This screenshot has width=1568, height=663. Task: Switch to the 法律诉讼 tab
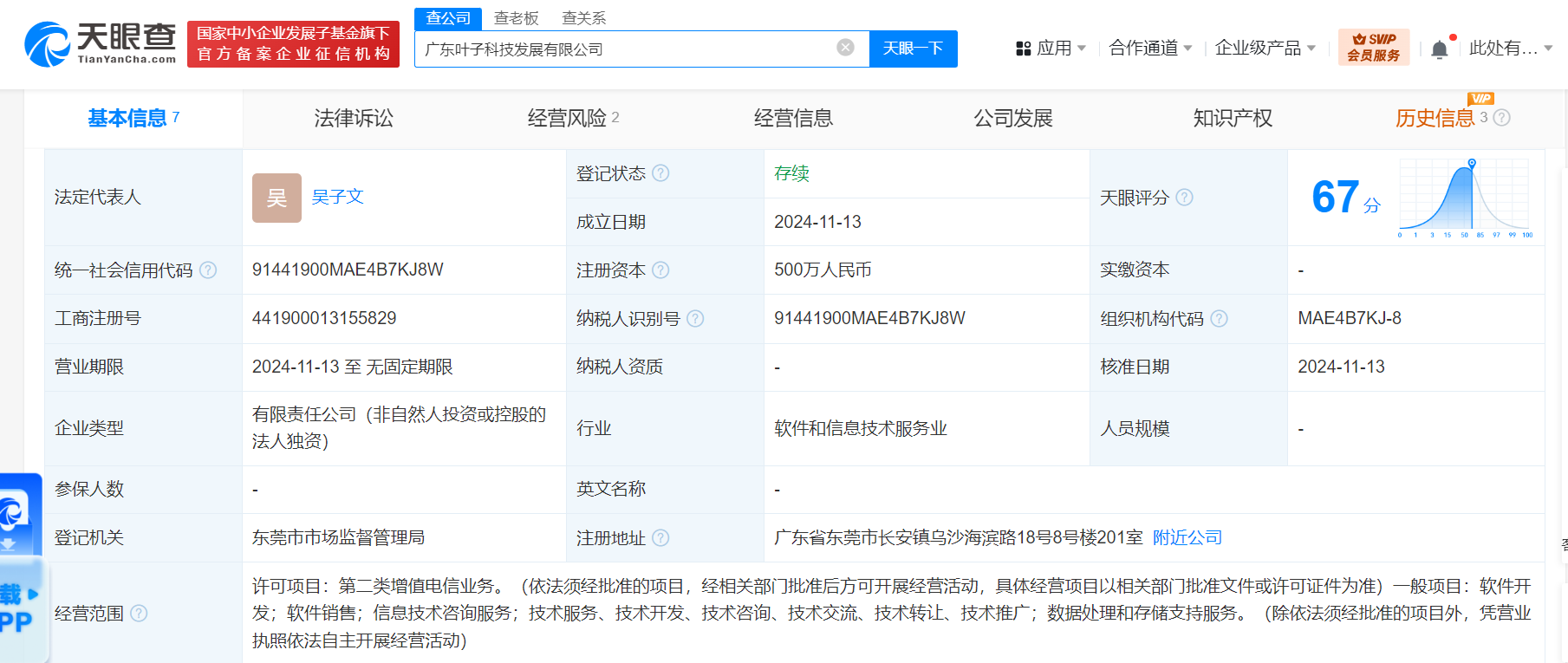click(354, 119)
